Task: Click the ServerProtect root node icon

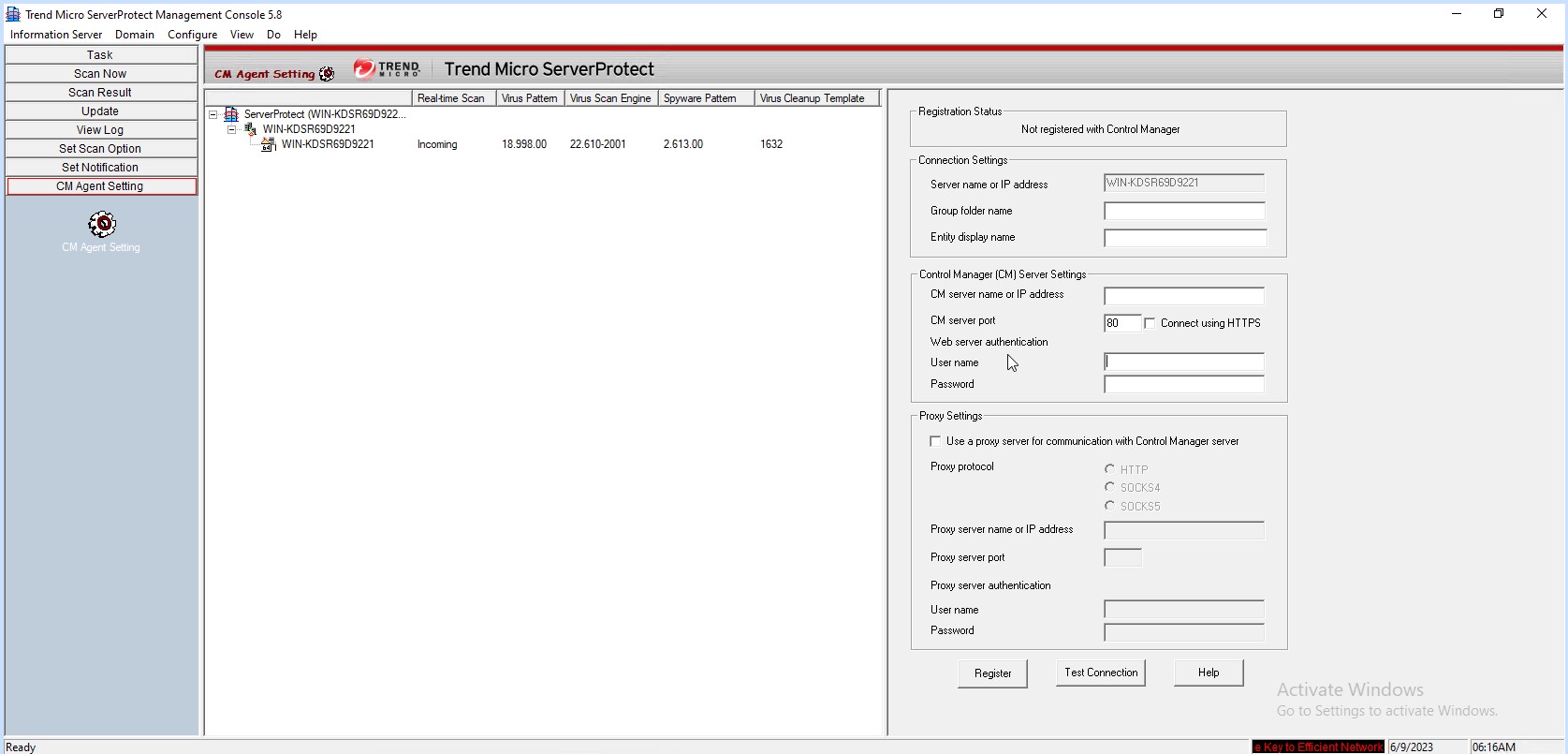Action: pos(231,114)
